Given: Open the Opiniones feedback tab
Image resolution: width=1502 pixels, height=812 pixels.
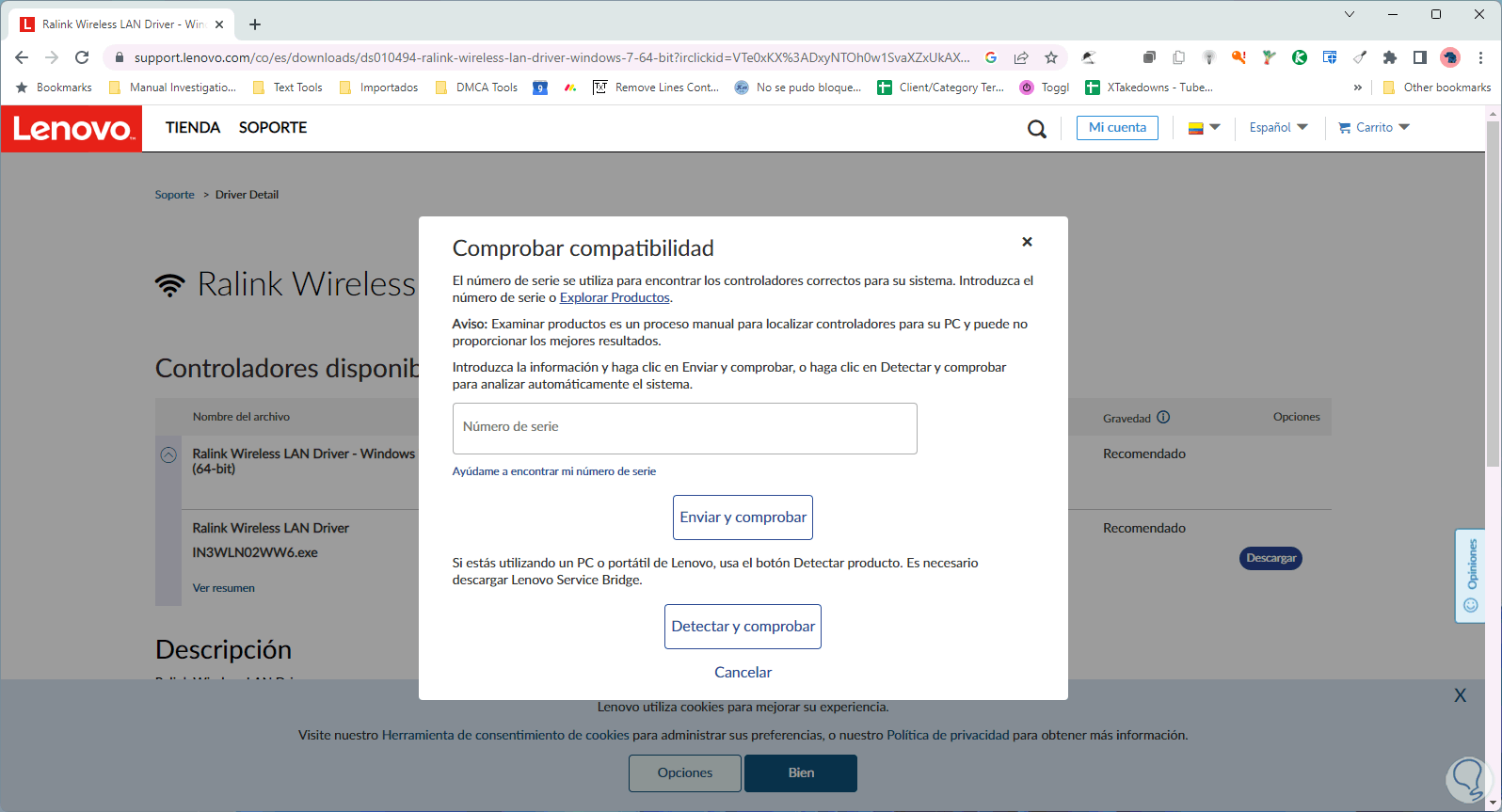Looking at the screenshot, I should (1471, 575).
